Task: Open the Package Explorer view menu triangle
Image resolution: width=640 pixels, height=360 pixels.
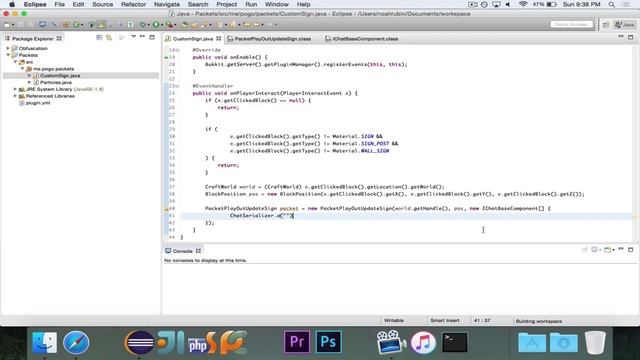Action: [133, 37]
